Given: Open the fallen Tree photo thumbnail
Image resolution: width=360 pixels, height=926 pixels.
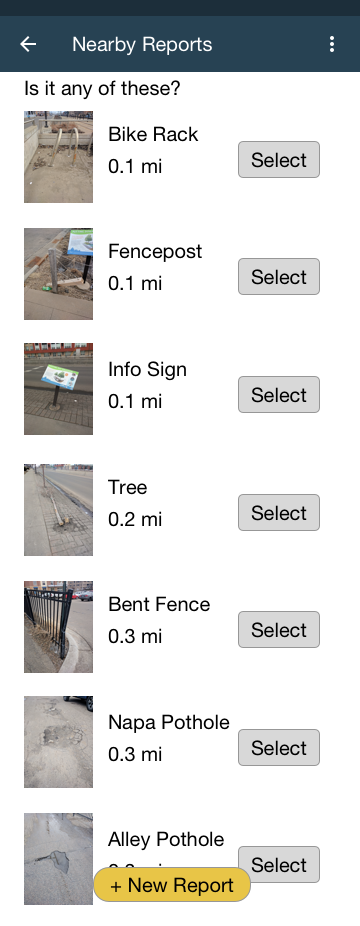Looking at the screenshot, I should (58, 510).
